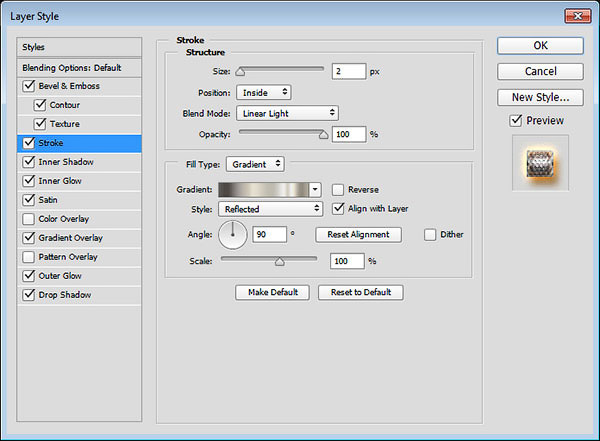The height and width of the screenshot is (441, 600).
Task: Open the Drop Shadow settings
Action: tap(65, 295)
